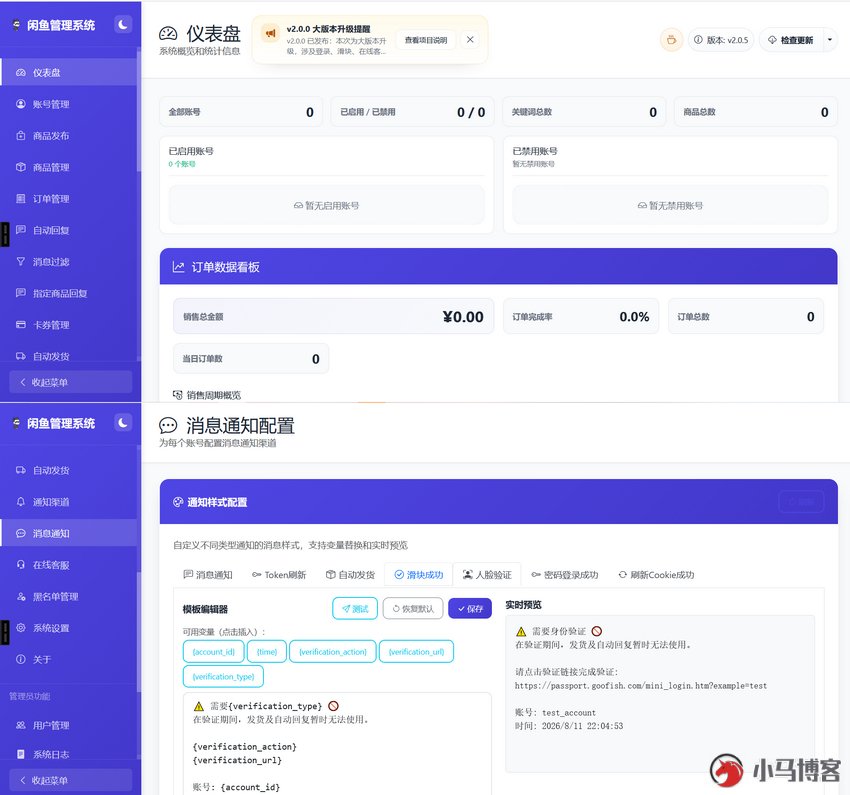Switch to the Token刷新 tab
Screen dimensions: 850x795
tap(279, 574)
